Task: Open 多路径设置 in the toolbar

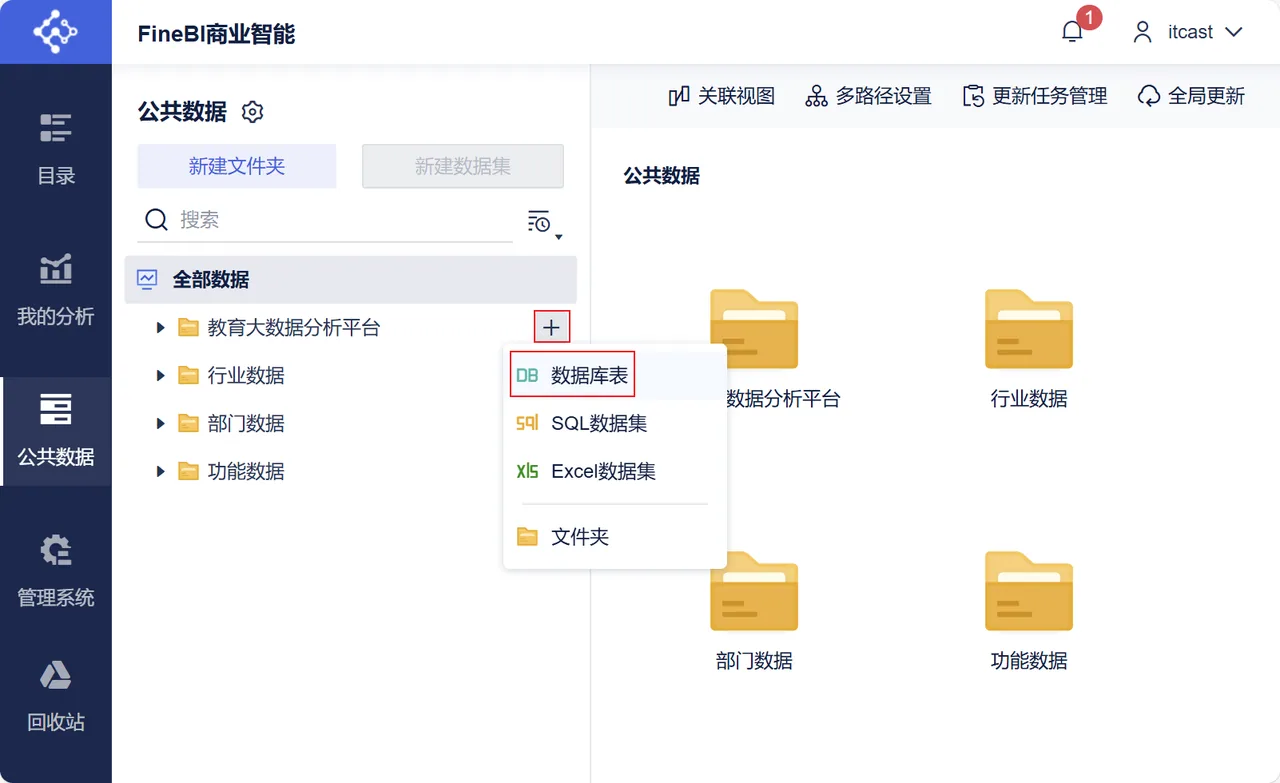Action: (868, 96)
